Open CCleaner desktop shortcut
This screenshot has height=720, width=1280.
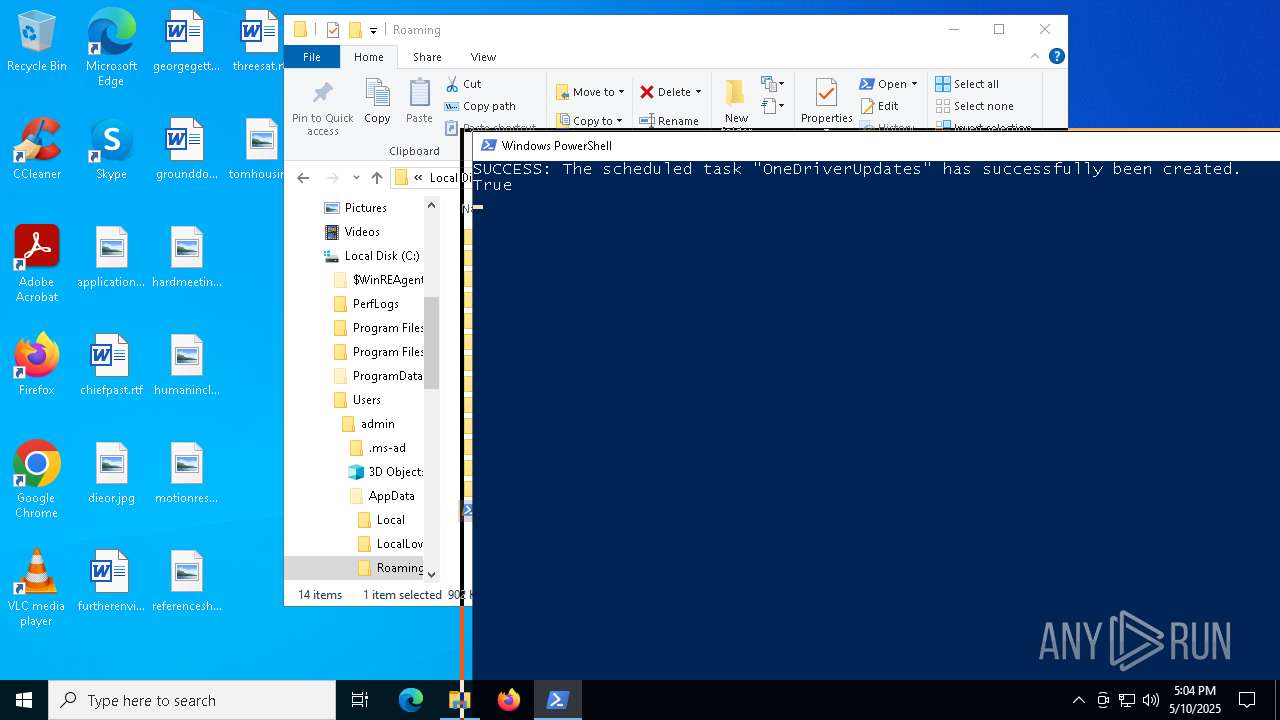(37, 149)
